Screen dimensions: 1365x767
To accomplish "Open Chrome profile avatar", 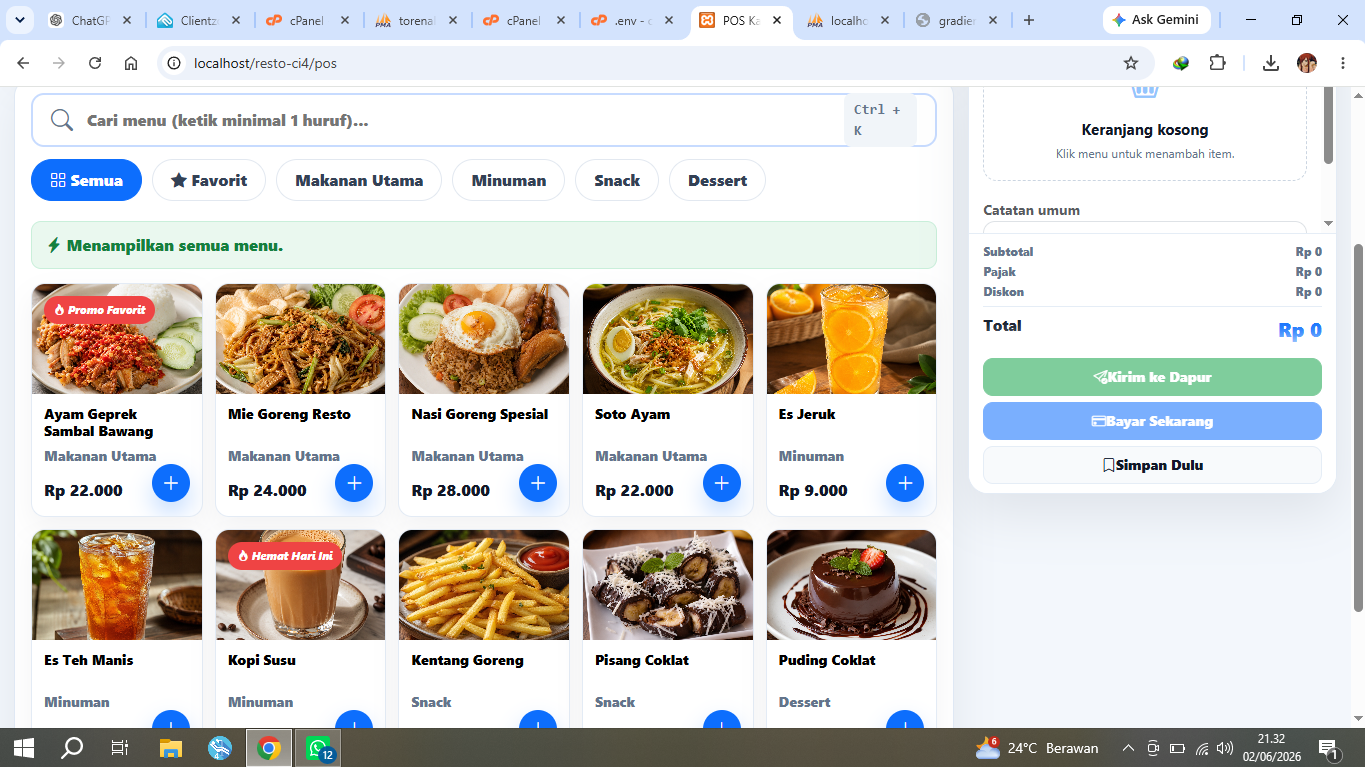I will pyautogui.click(x=1307, y=63).
